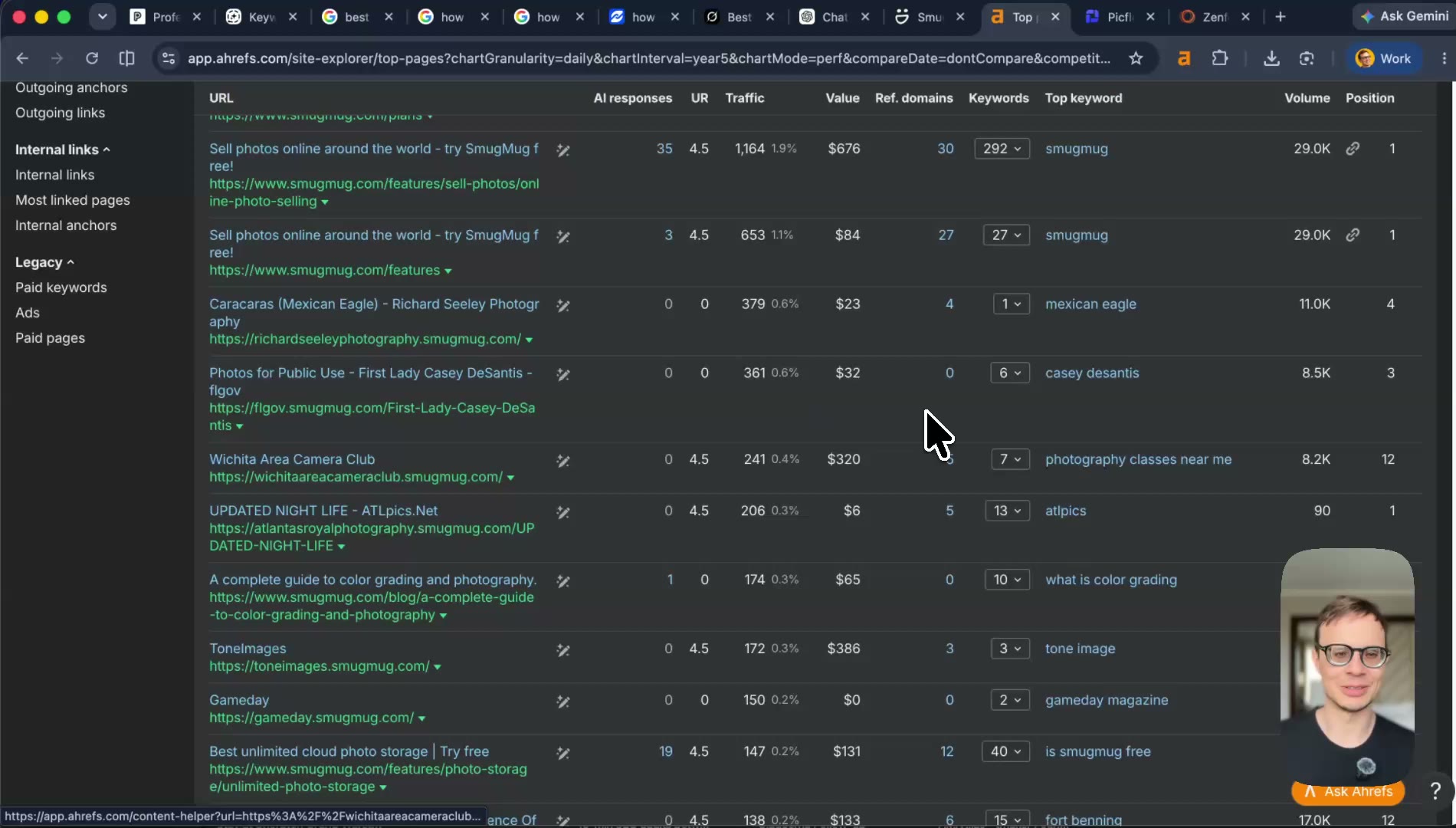Screen dimensions: 1456x828
Task: Click the AI content helper icon for the Wichita Area Camera Club row
Action: [x=562, y=461]
